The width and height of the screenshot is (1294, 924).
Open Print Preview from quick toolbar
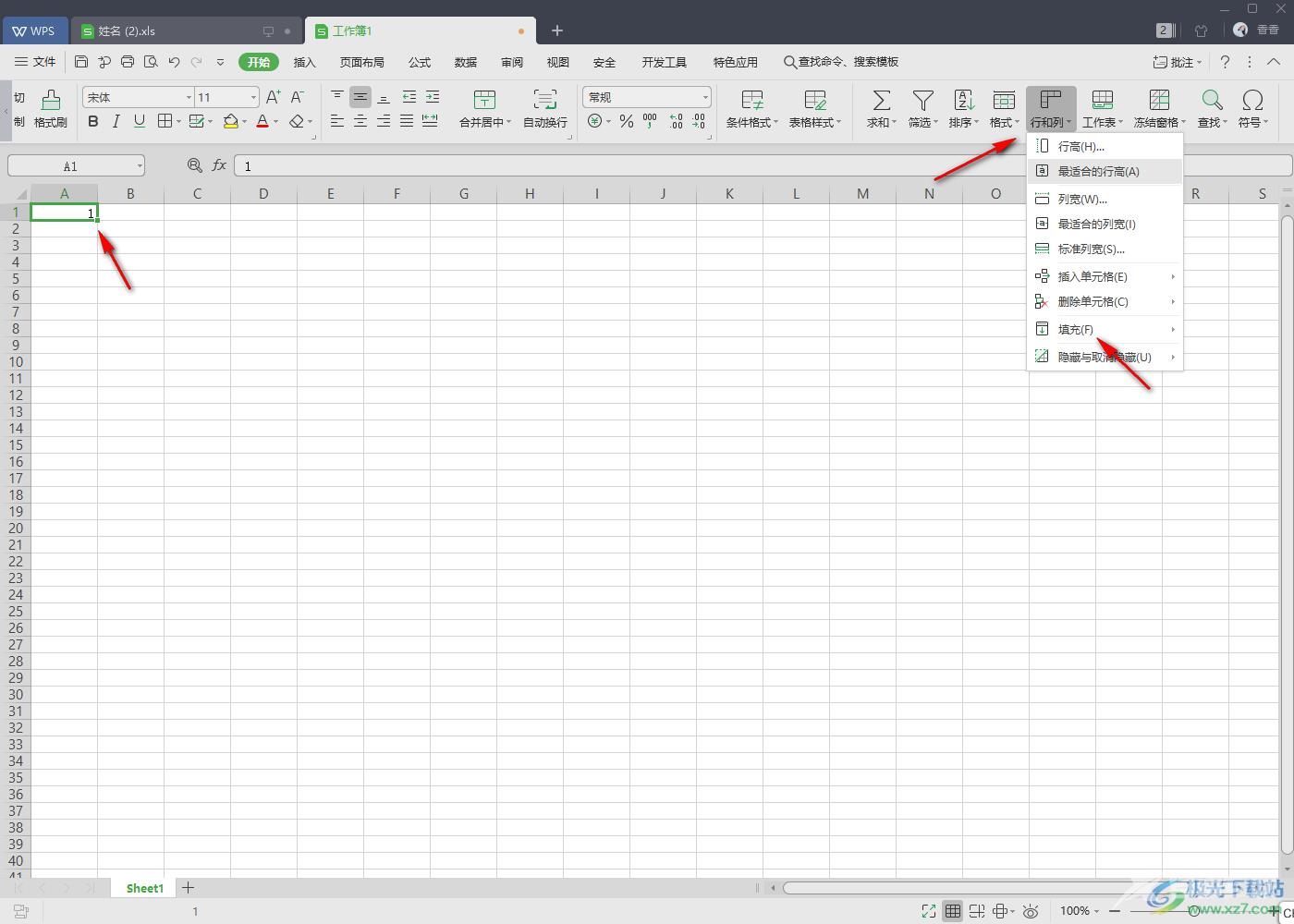pyautogui.click(x=151, y=62)
